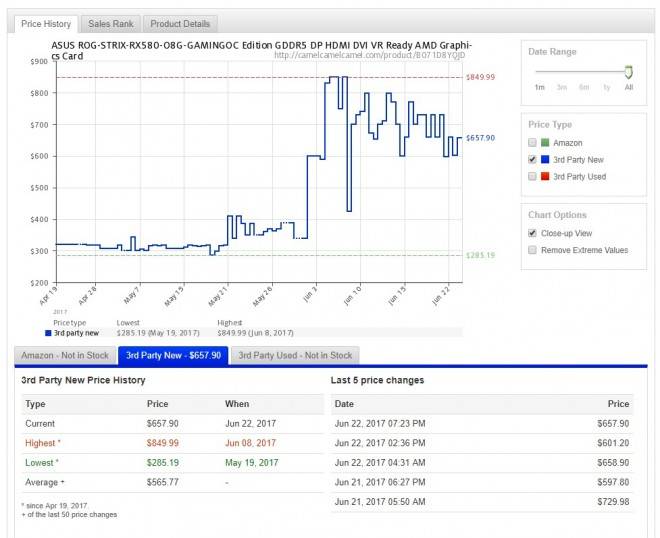Click the 3rd Party New Price History heading

(83, 380)
